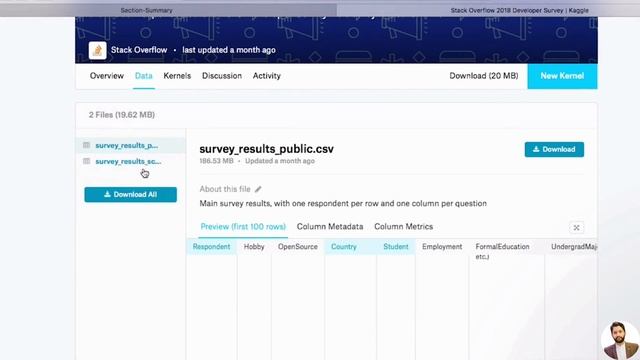This screenshot has height=360, width=640.
Task: Click the expand preview fullscreen icon
Action: [x=576, y=228]
